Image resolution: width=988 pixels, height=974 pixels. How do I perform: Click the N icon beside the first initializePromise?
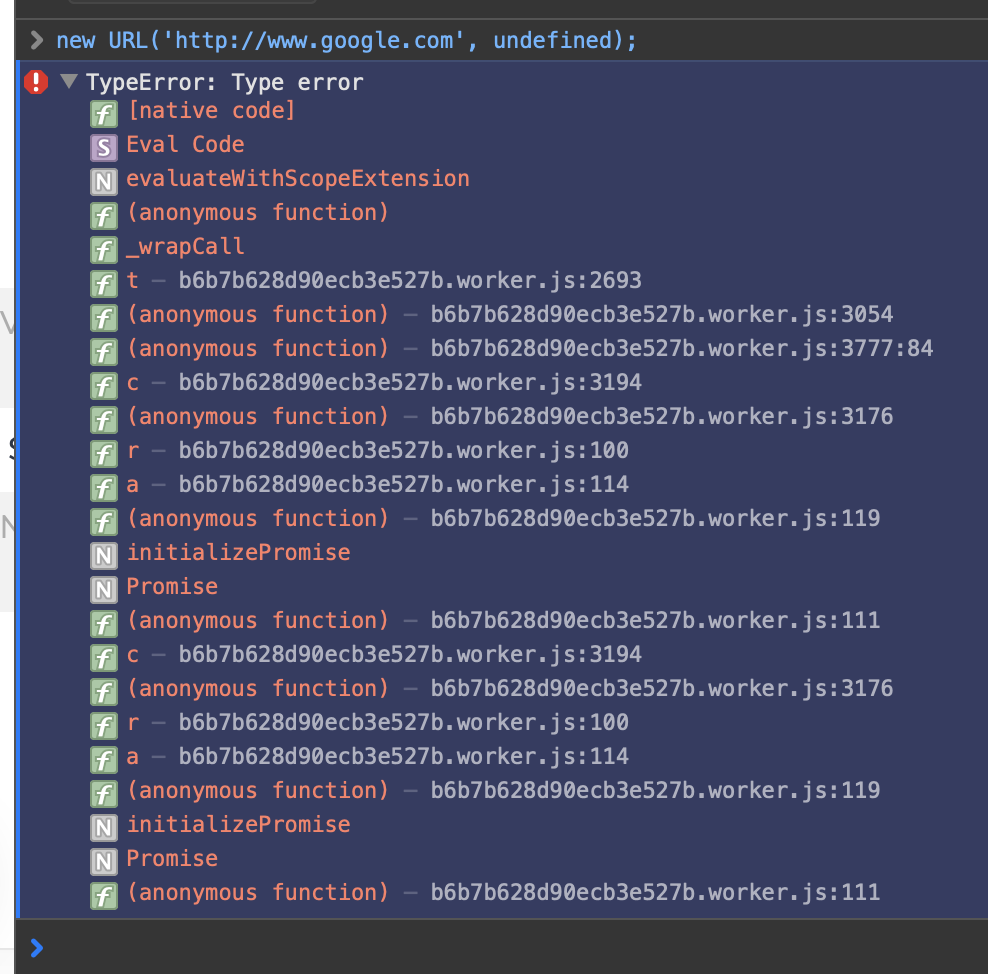tap(103, 556)
